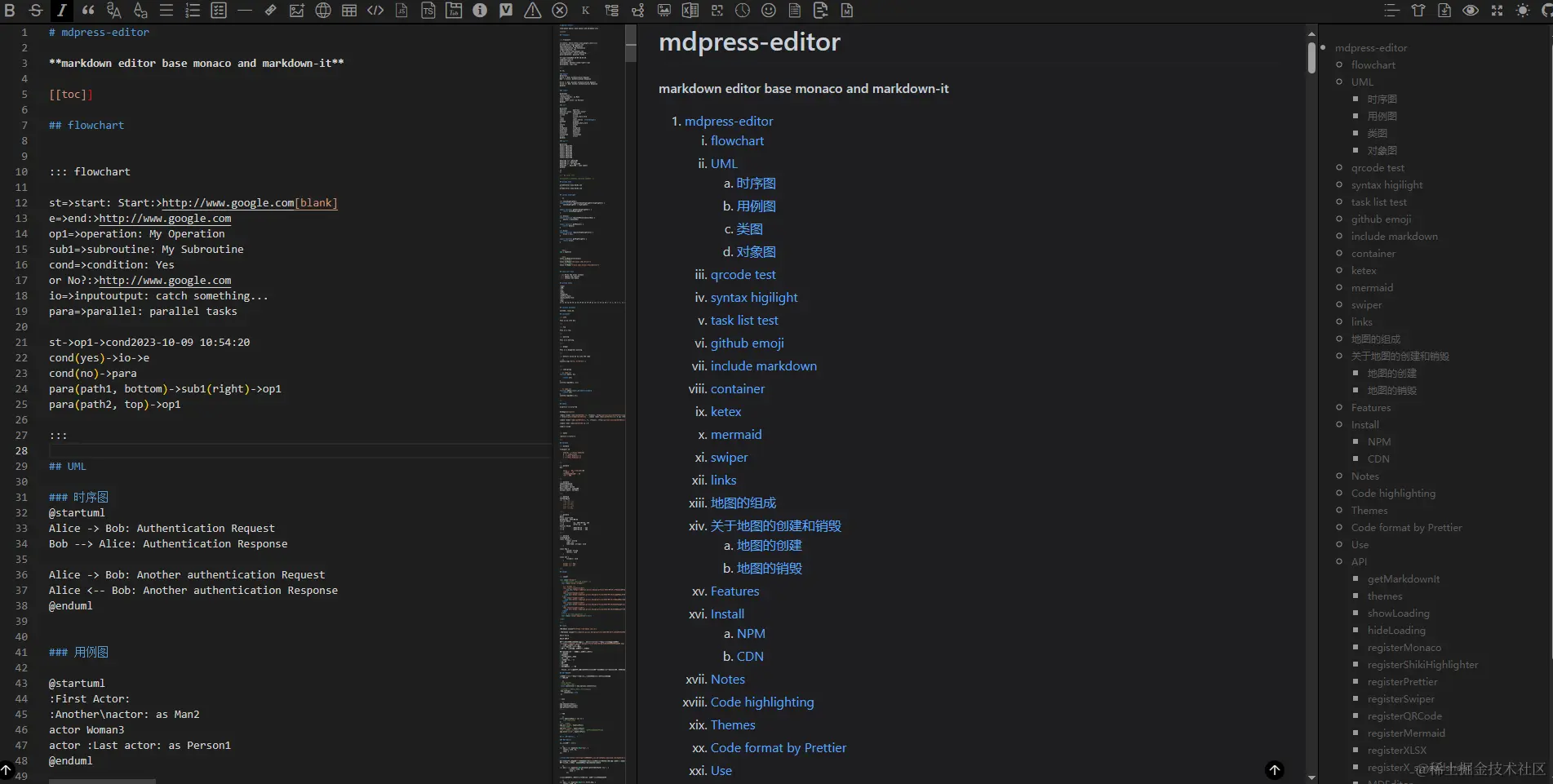Click the document lines icon in the toolbar
The width and height of the screenshot is (1553, 784).
pos(795,11)
